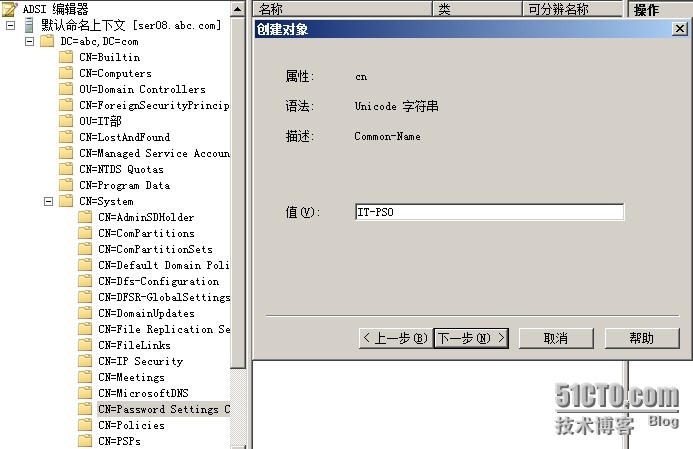Image resolution: width=693 pixels, height=449 pixels.
Task: Proceed with 下一步(N) button
Action: [x=471, y=339]
